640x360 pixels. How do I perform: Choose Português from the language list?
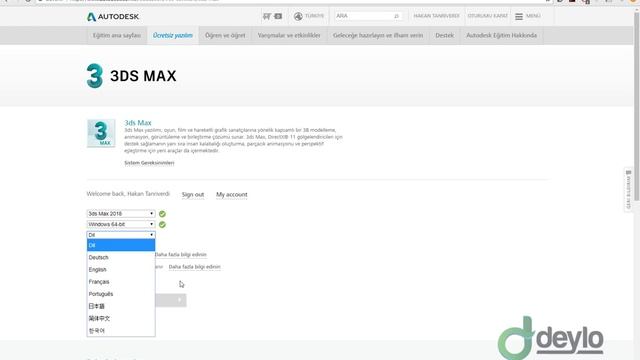pos(121,294)
